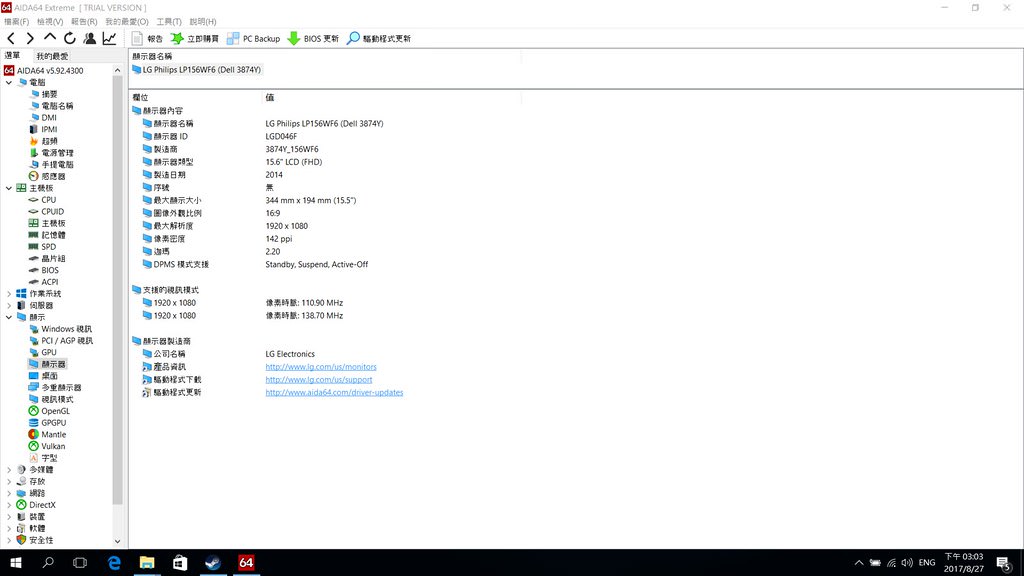This screenshot has width=1024, height=576.
Task: Open the volume control in system tray
Action: click(907, 562)
